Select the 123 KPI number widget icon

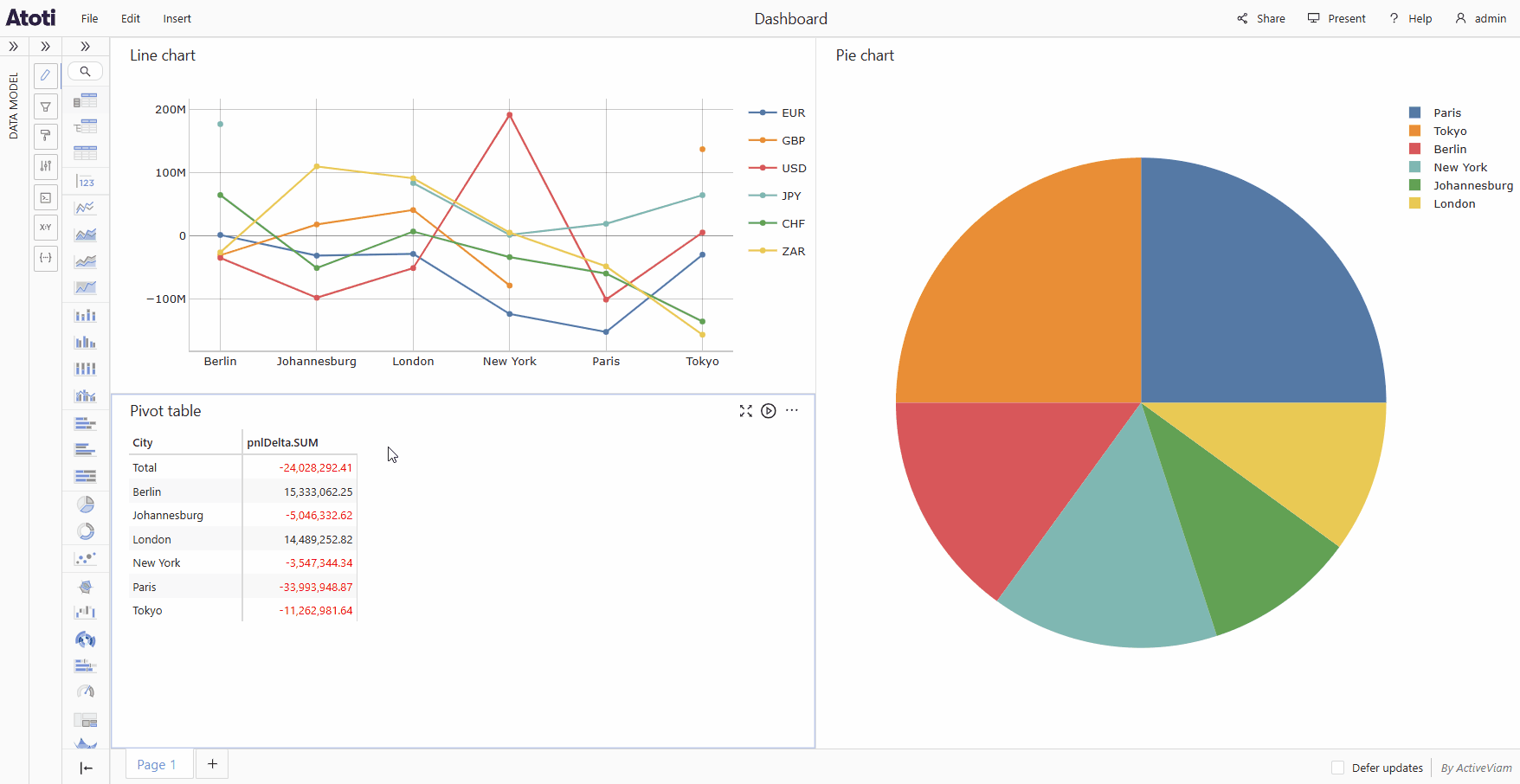[x=86, y=182]
